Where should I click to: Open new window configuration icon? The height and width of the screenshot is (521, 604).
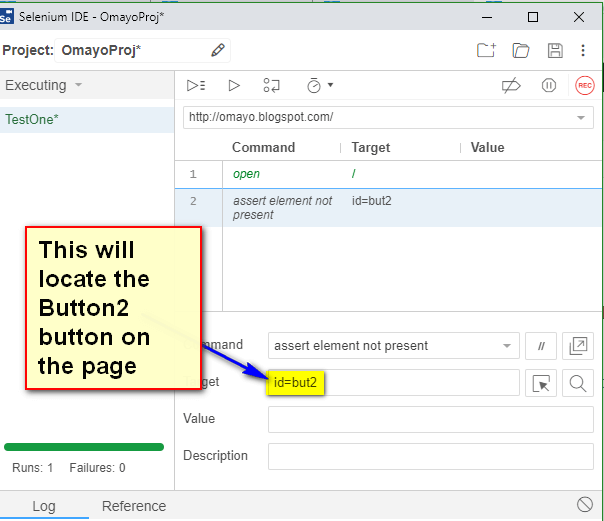pos(578,346)
